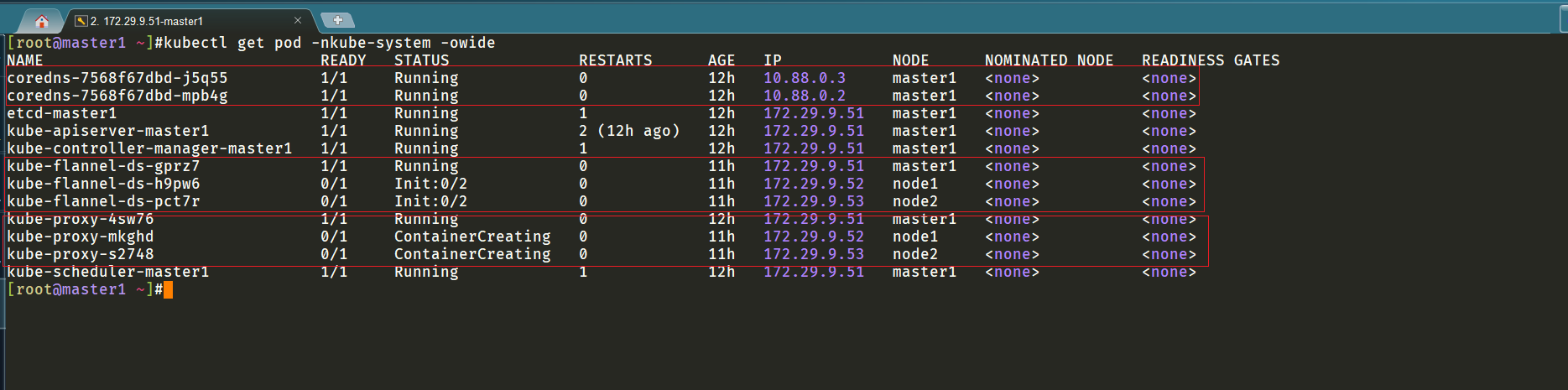The height and width of the screenshot is (390, 1568).
Task: Click the "2 (12h ago)" restarts value
Action: [629, 131]
